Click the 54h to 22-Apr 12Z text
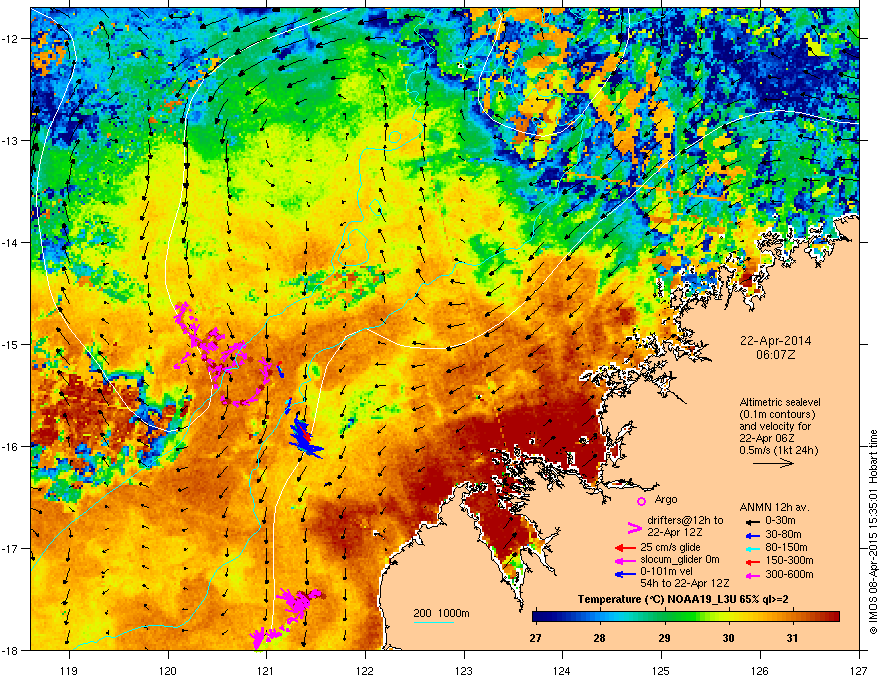This screenshot has height=680, width=880. point(685,583)
